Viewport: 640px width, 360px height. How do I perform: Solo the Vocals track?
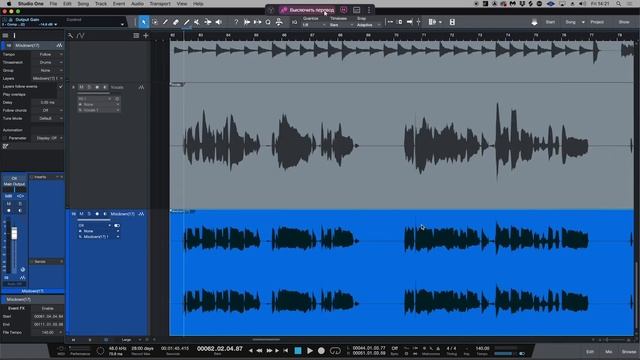tap(89, 87)
